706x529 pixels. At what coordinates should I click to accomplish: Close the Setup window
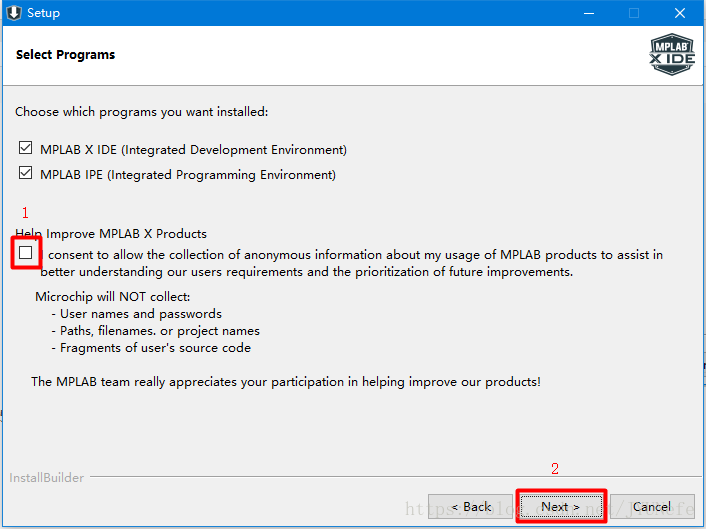[680, 13]
